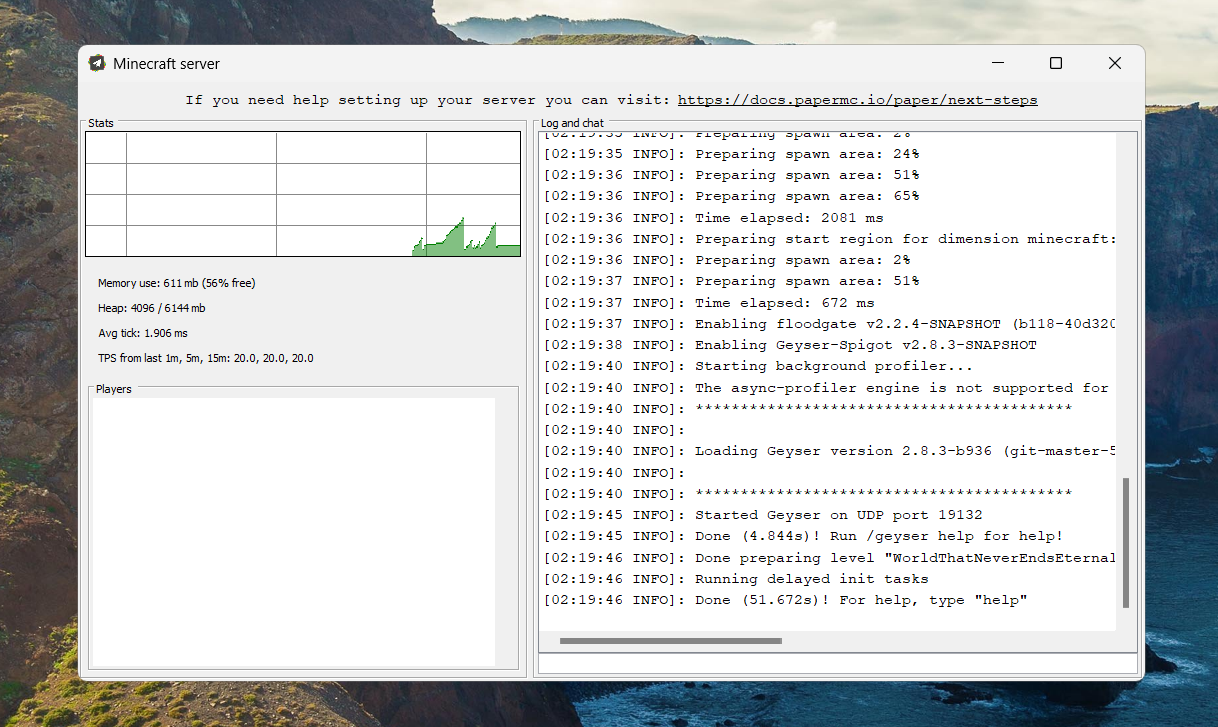Click the log's horizontal scrollbar thumb
1218x727 pixels.
(x=670, y=641)
